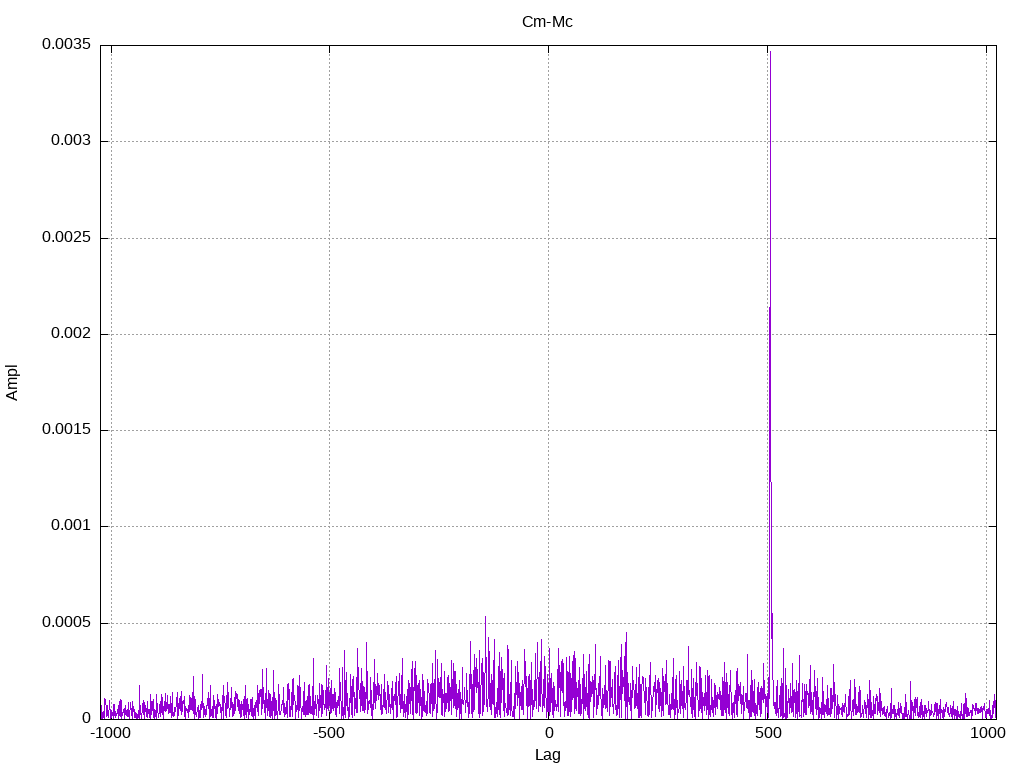The height and width of the screenshot is (768, 1024).
Task: Click the y-axis zero tick label
Action: [x=86, y=718]
